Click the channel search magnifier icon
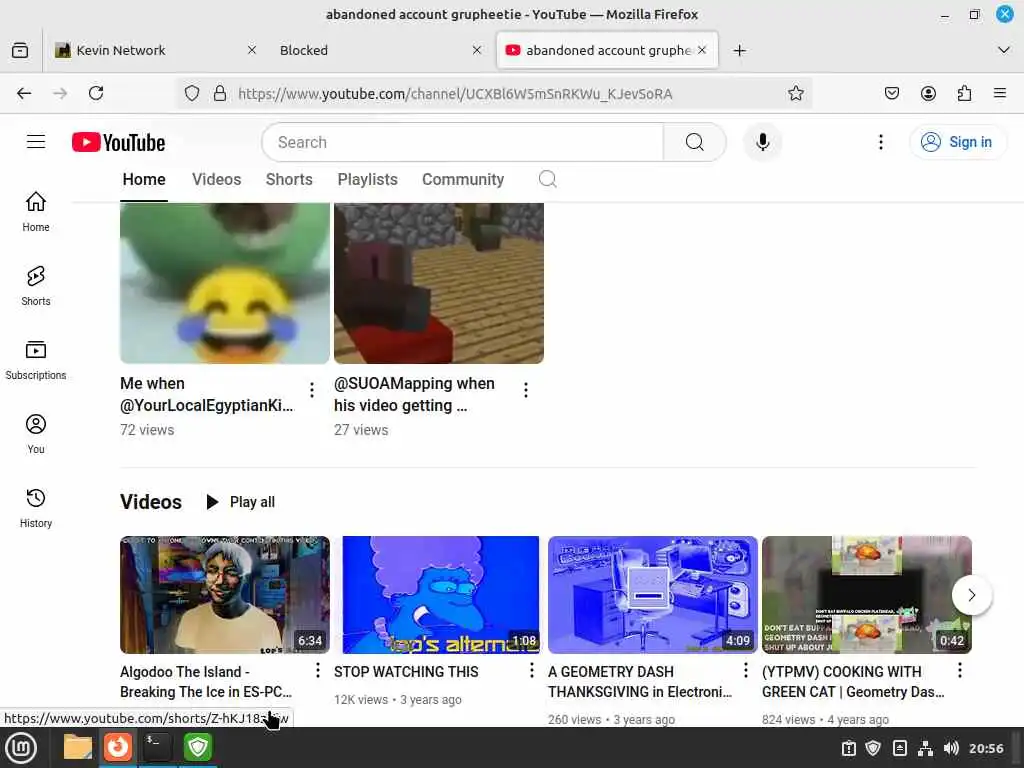Viewport: 1024px width, 768px height. (x=547, y=179)
